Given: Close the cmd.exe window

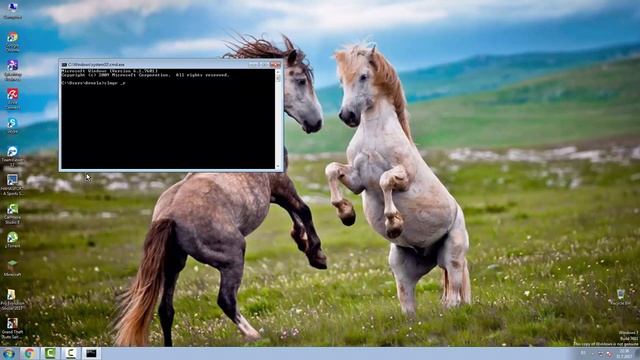Looking at the screenshot, I should click(x=276, y=64).
